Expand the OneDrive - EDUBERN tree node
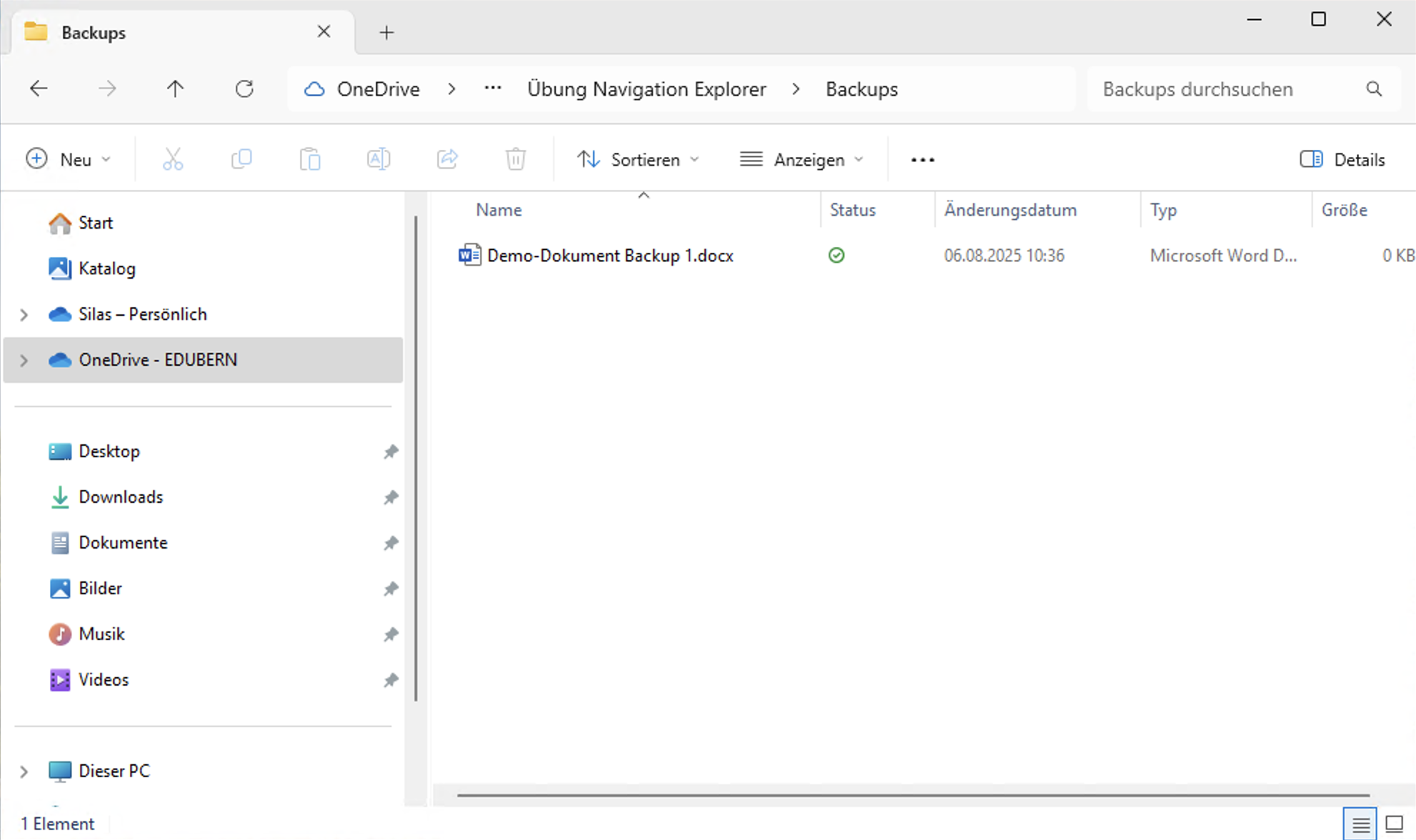Viewport: 1416px width, 840px height. (24, 360)
